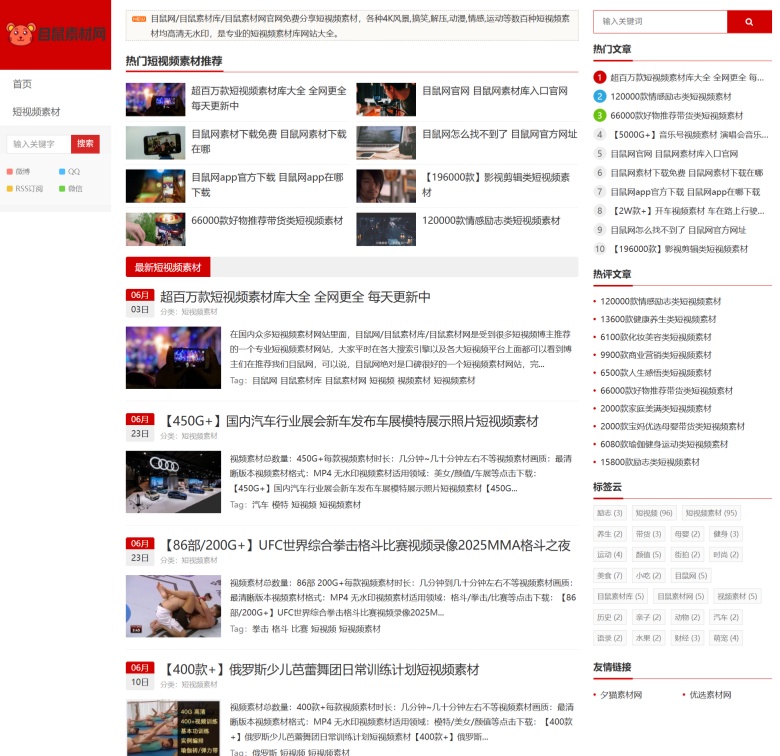Open hot article 7 目鼠网app官方下载
Viewport: 780px width, 756px height.
click(x=685, y=192)
